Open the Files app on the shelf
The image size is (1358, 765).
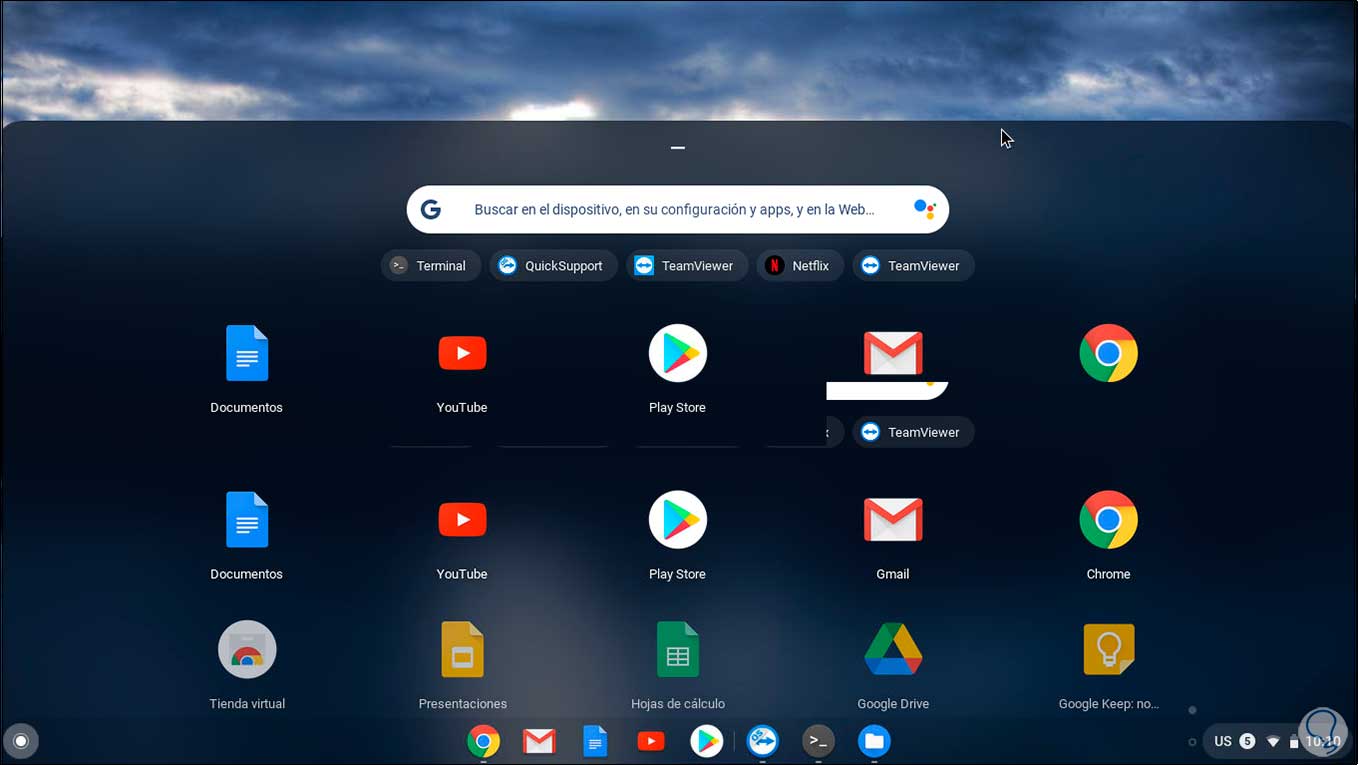[x=874, y=741]
